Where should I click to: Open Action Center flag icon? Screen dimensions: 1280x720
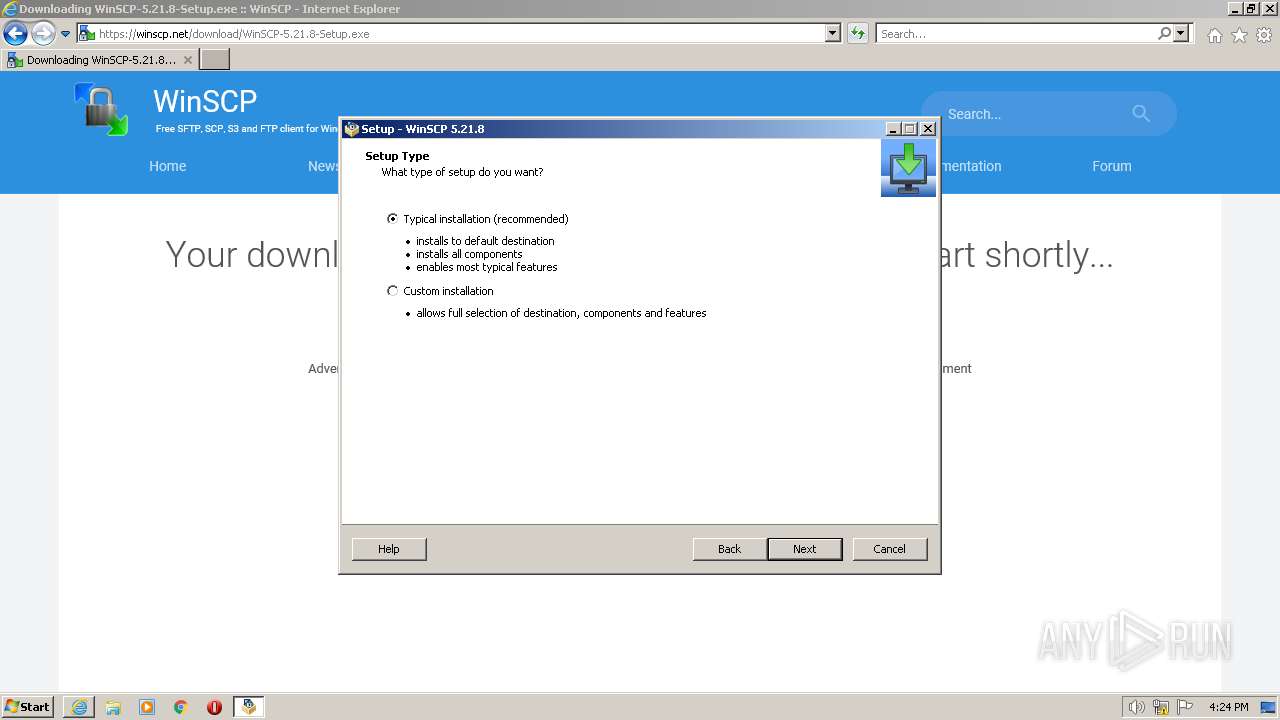tap(1185, 707)
